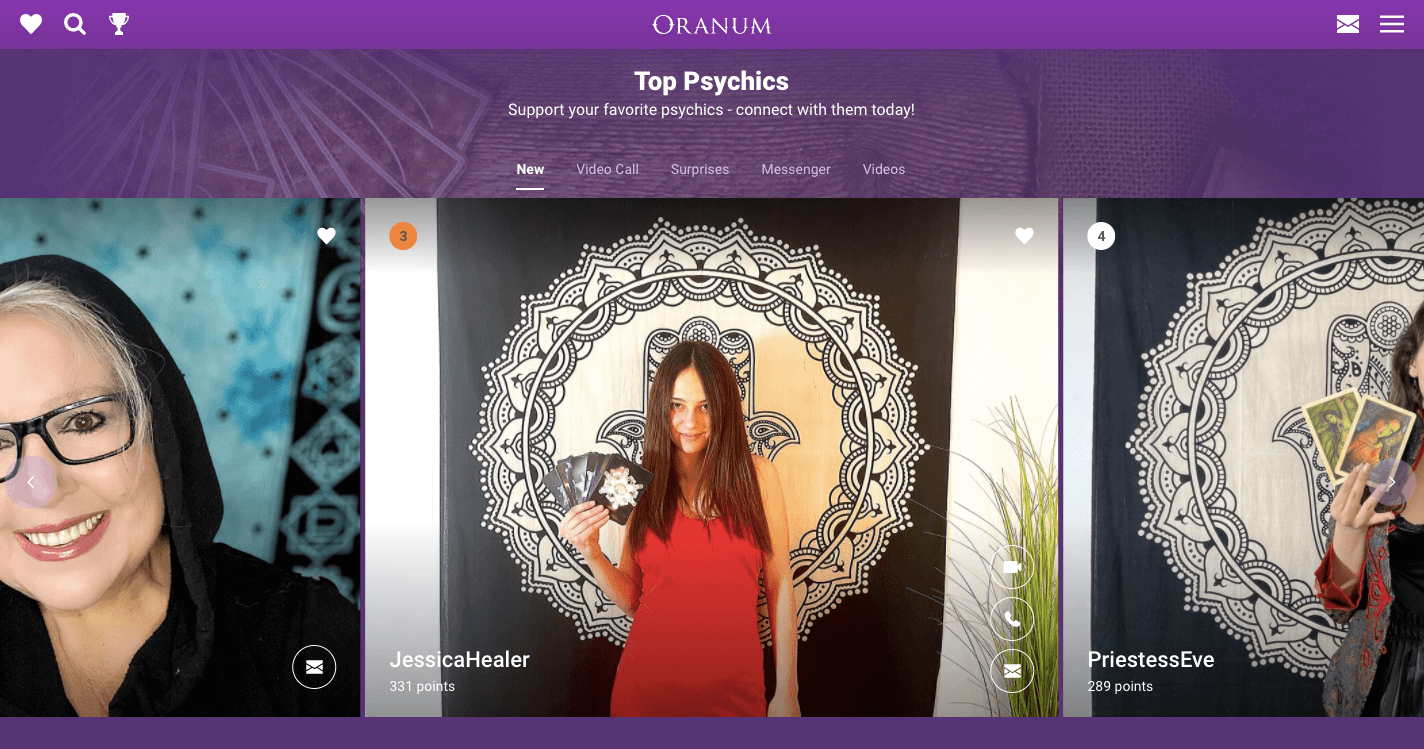The height and width of the screenshot is (749, 1424).
Task: Open the messages envelope in top bar
Action: click(1348, 24)
